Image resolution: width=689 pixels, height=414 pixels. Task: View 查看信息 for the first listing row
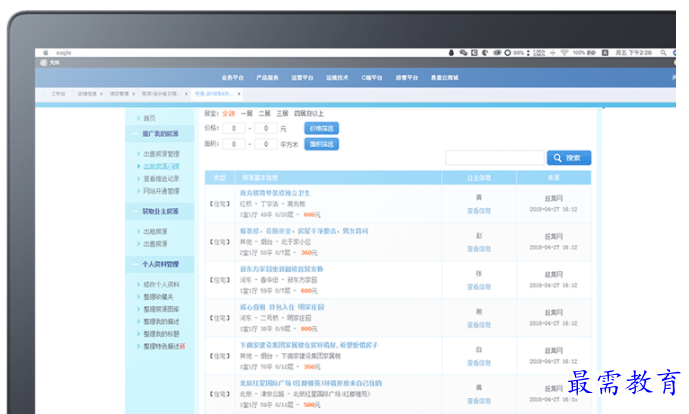(x=479, y=211)
